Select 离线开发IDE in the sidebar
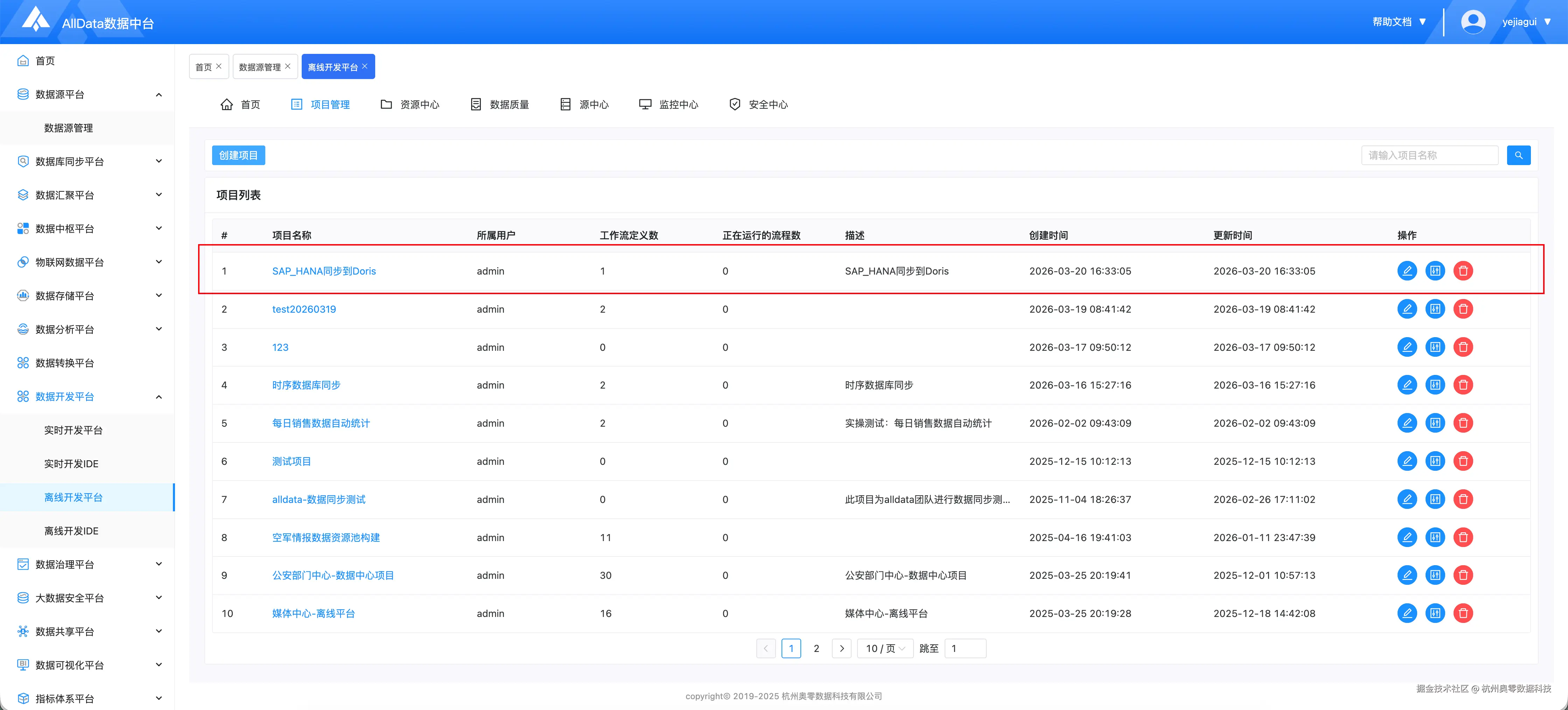The image size is (1568, 710). (71, 531)
